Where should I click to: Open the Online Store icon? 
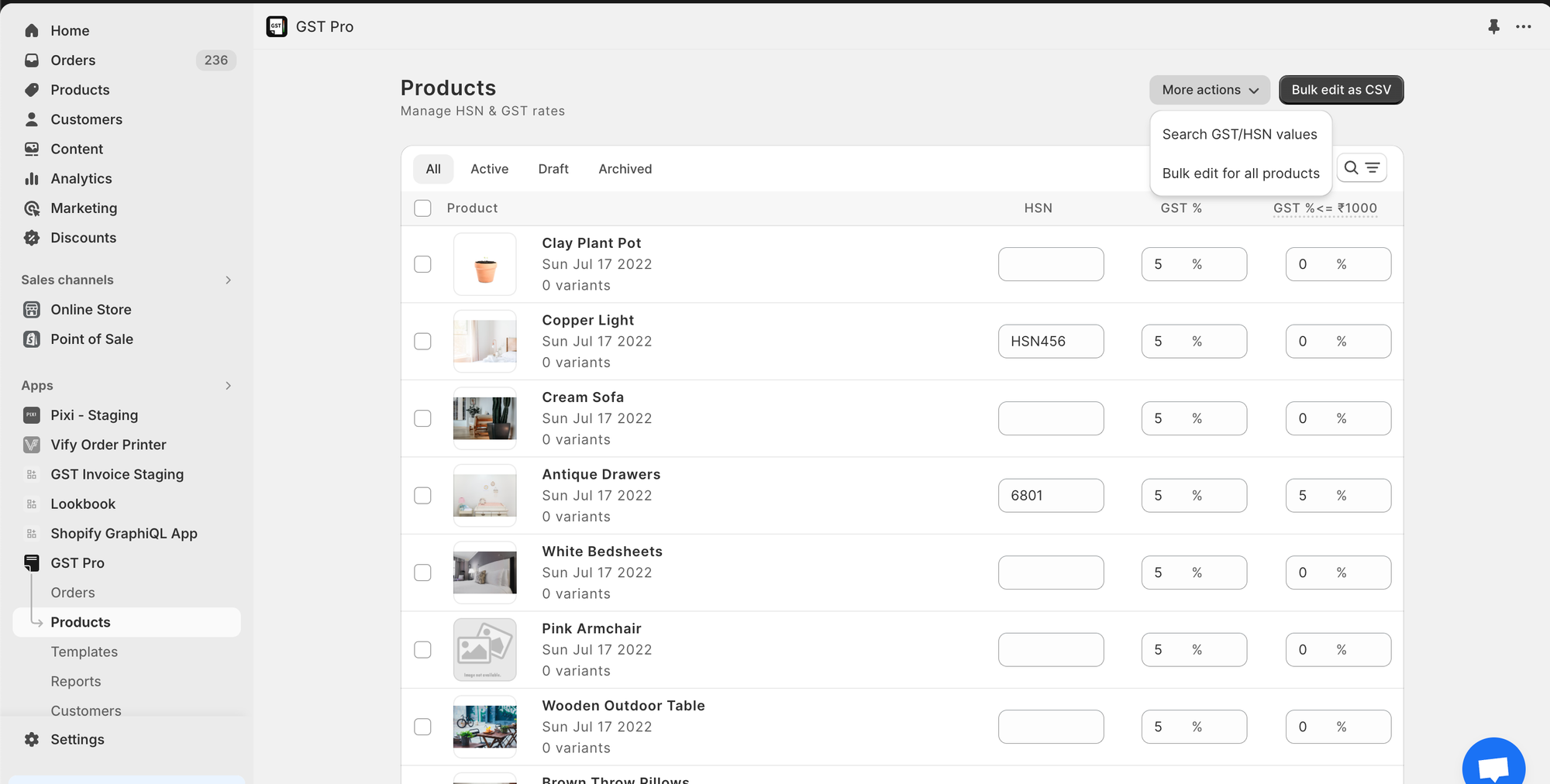click(32, 310)
